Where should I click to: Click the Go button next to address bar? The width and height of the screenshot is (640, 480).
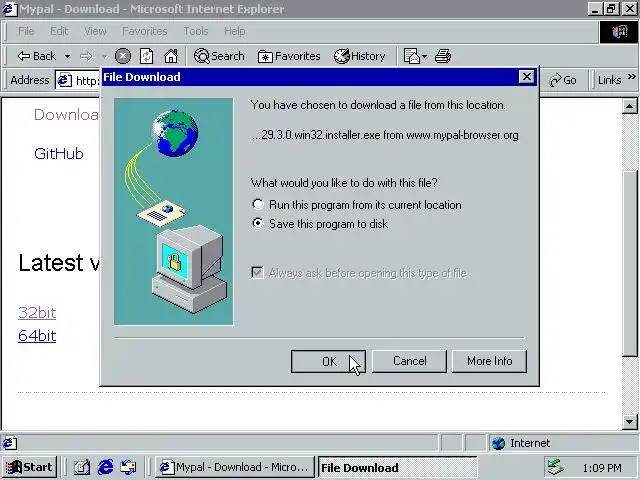(563, 80)
